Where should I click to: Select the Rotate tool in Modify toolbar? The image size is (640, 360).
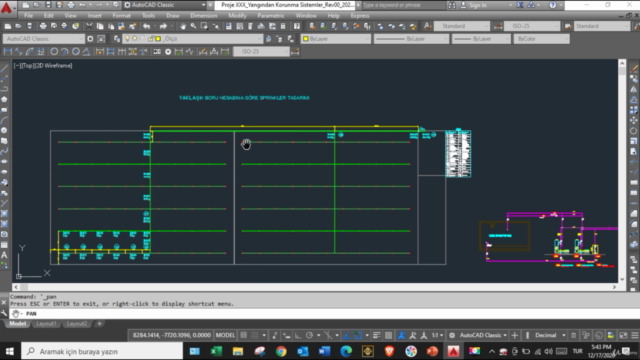[x=634, y=131]
